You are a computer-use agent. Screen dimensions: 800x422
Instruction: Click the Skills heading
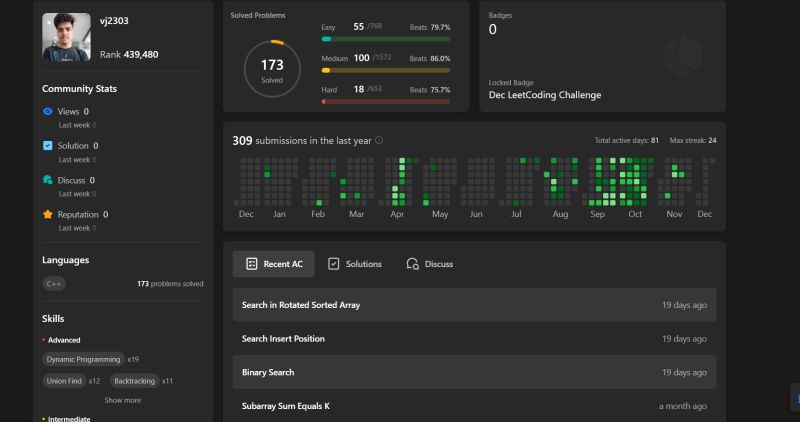(53, 318)
